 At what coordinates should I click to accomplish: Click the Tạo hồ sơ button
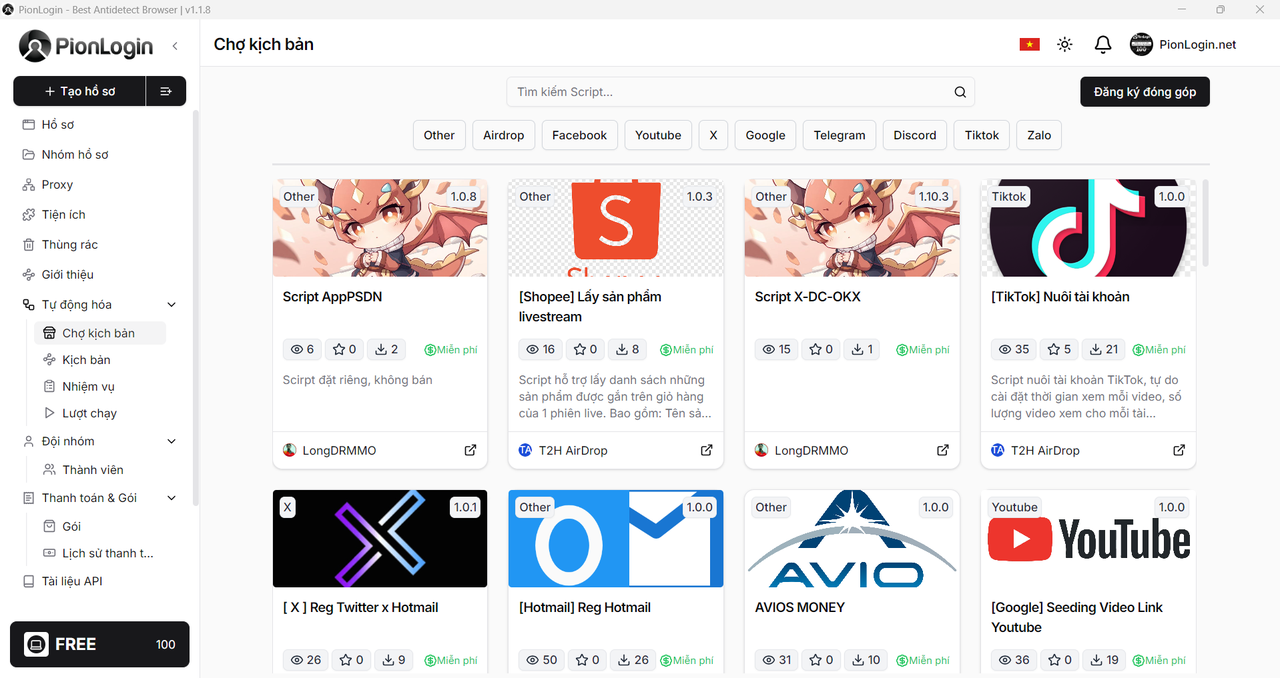pos(80,91)
